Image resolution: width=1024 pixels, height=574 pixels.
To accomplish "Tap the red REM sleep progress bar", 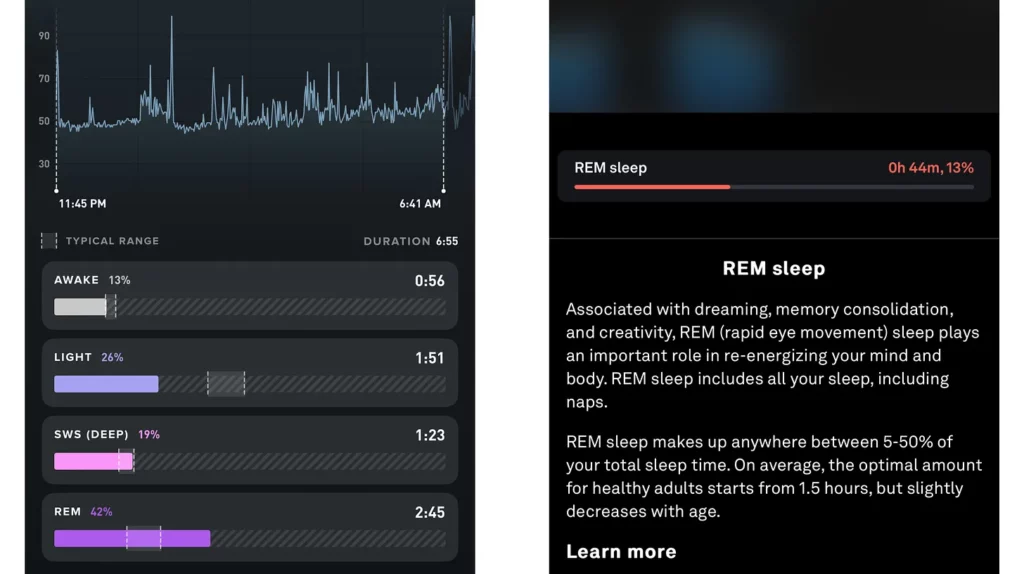I will coord(652,187).
